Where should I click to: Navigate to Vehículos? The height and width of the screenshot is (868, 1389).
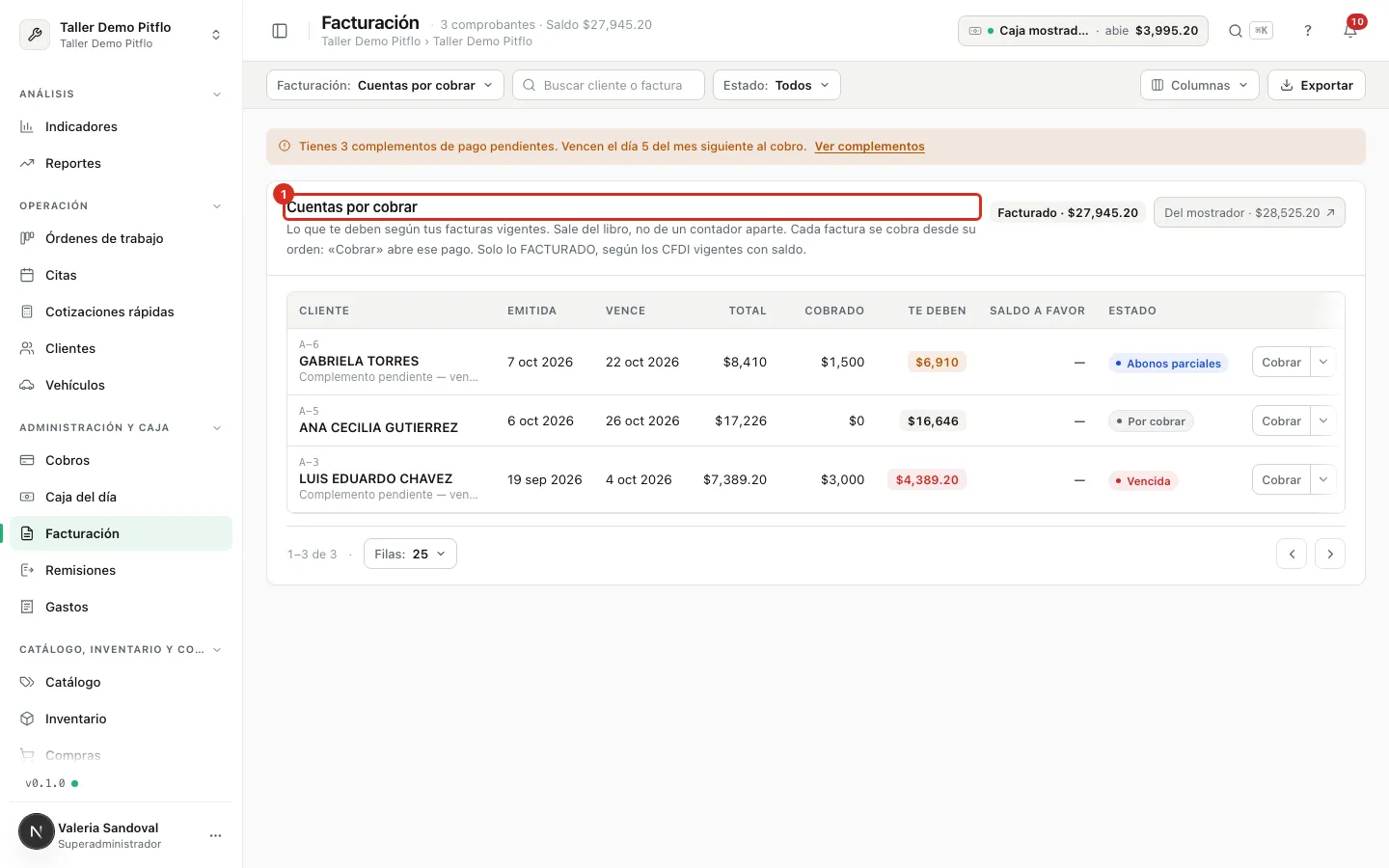122,385
